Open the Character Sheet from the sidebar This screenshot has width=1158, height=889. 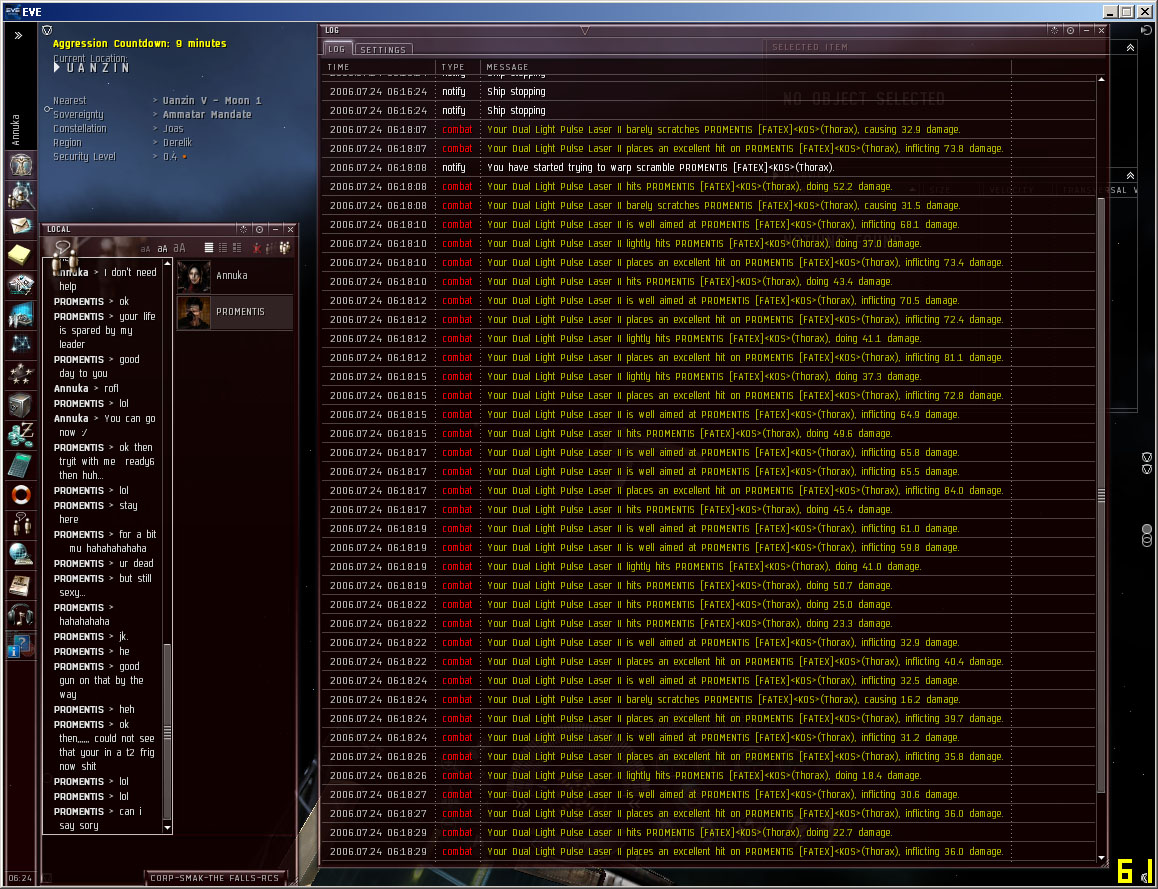21,164
